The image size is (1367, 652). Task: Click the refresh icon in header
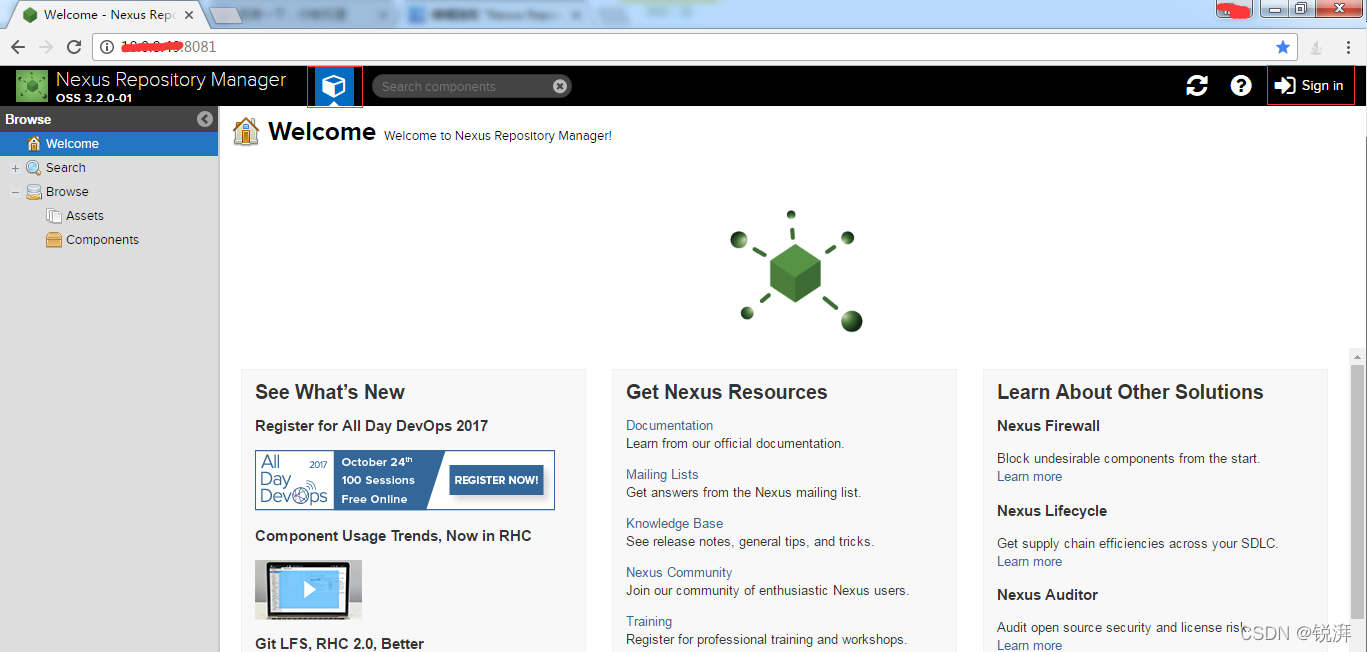coord(1197,86)
